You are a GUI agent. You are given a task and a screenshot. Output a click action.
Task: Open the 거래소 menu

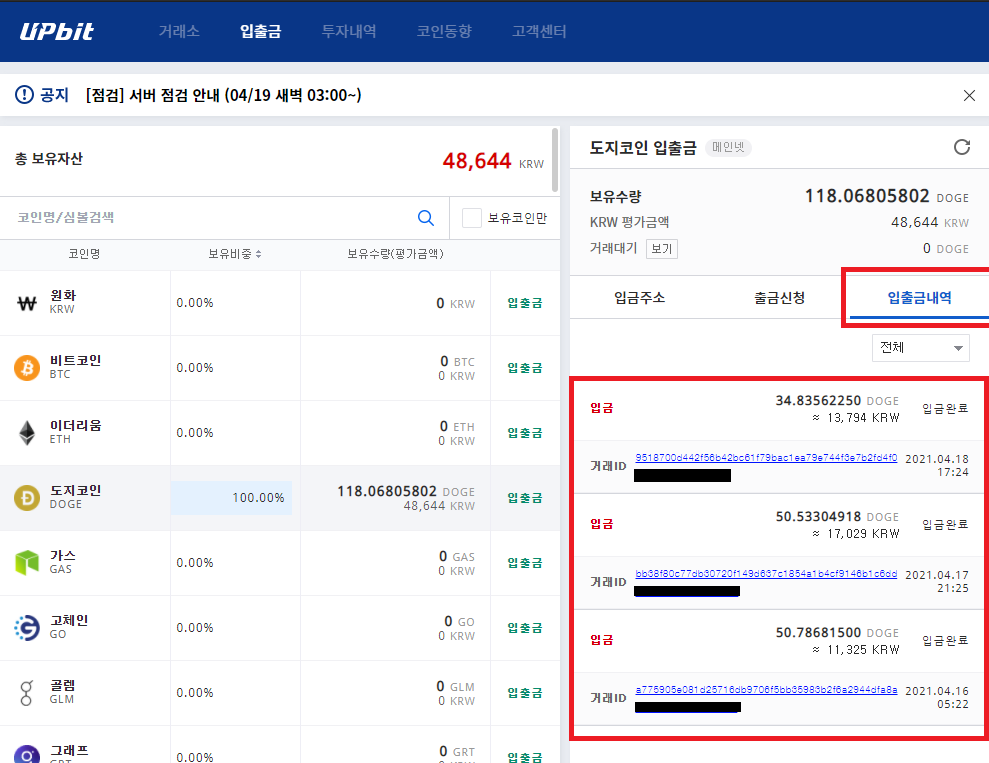click(x=179, y=31)
